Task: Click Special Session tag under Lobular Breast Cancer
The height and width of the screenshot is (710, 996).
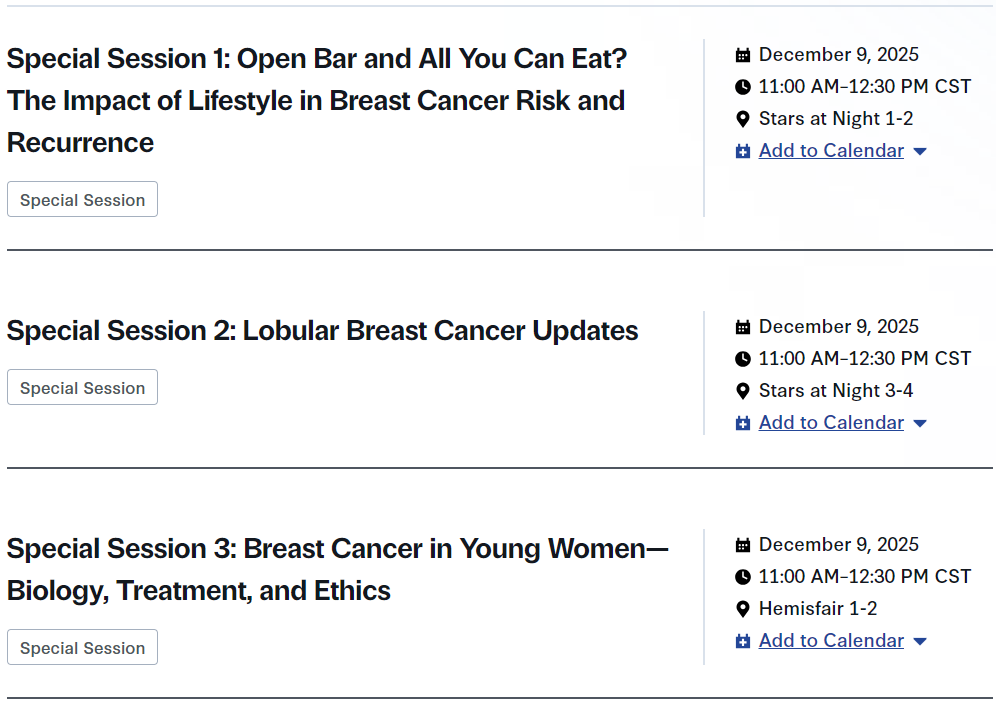Action: click(x=82, y=388)
